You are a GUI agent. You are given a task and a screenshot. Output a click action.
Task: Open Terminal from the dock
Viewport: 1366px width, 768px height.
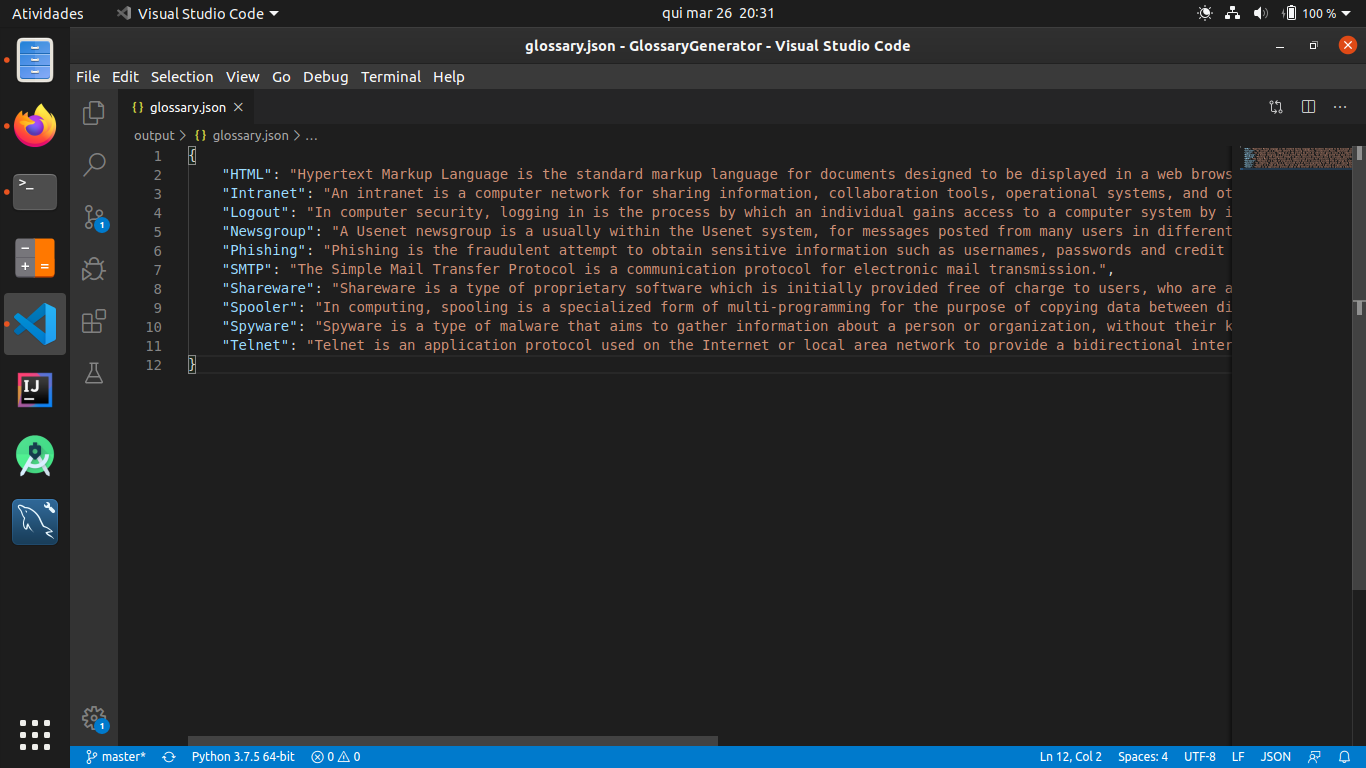[x=35, y=192]
